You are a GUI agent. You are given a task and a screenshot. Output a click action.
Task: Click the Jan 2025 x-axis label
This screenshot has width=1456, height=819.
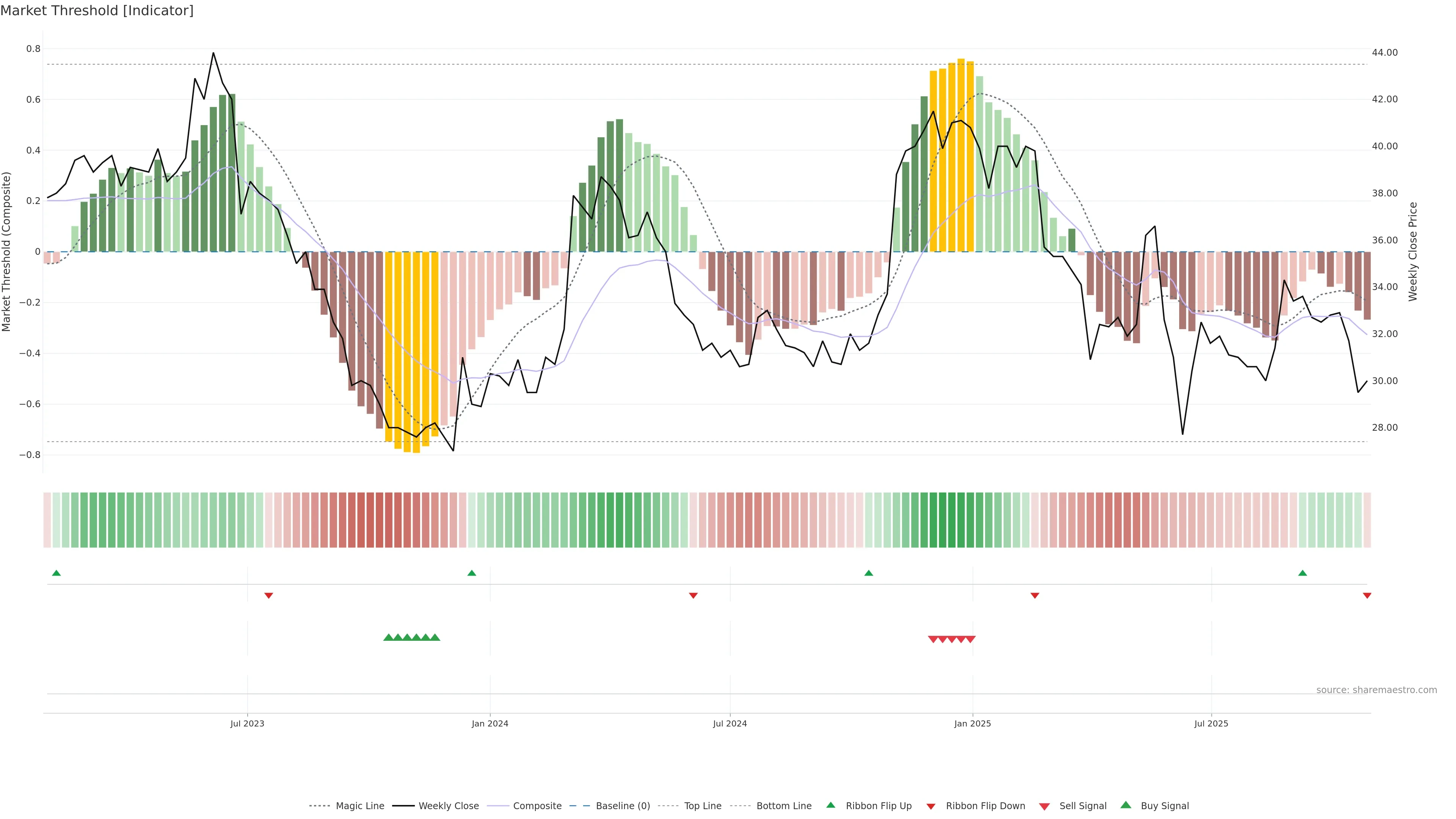click(972, 723)
